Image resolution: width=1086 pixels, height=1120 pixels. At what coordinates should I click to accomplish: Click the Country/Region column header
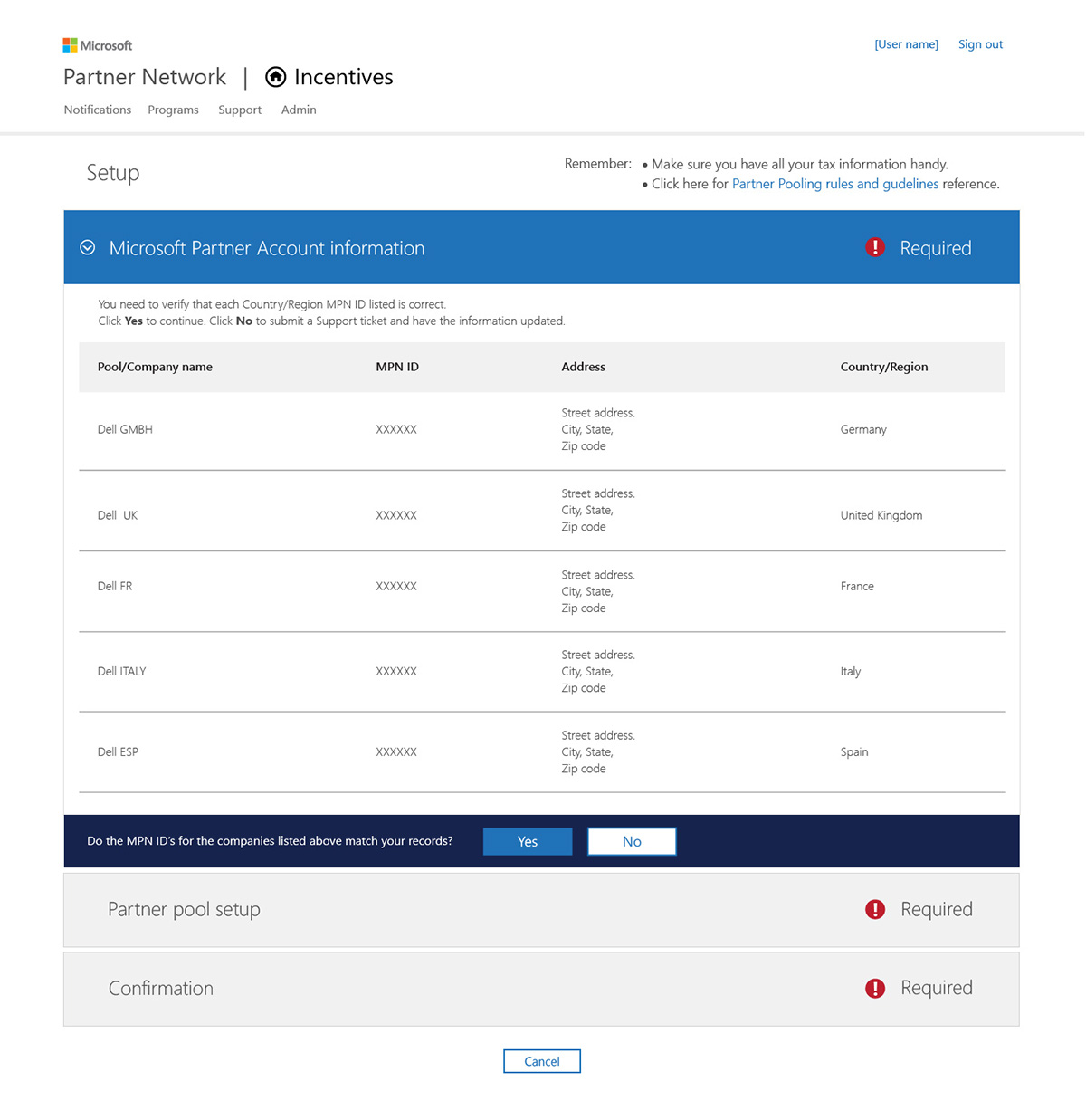tap(884, 367)
